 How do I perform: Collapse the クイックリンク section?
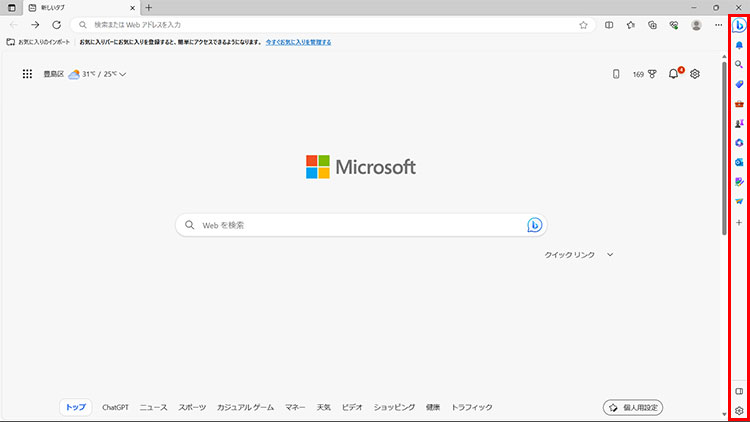(x=610, y=255)
